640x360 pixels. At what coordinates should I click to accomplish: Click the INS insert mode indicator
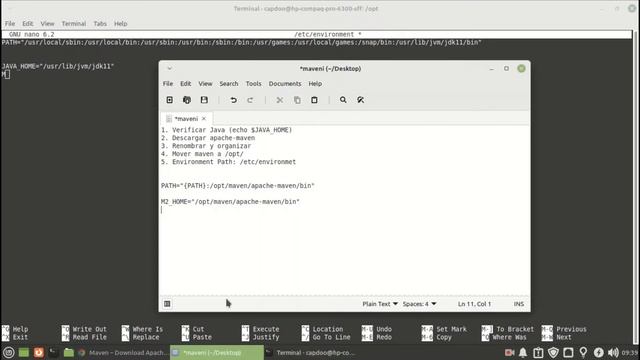[x=519, y=304]
